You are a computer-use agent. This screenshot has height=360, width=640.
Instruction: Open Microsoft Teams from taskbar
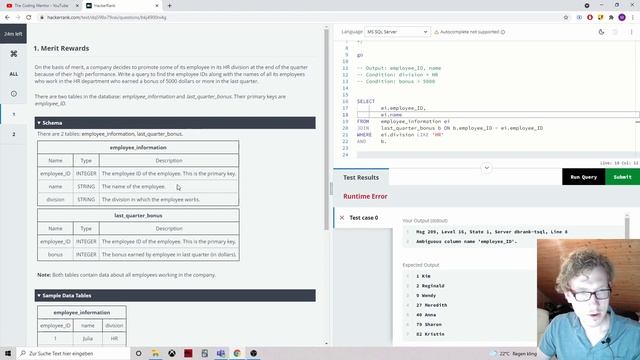click(221, 353)
